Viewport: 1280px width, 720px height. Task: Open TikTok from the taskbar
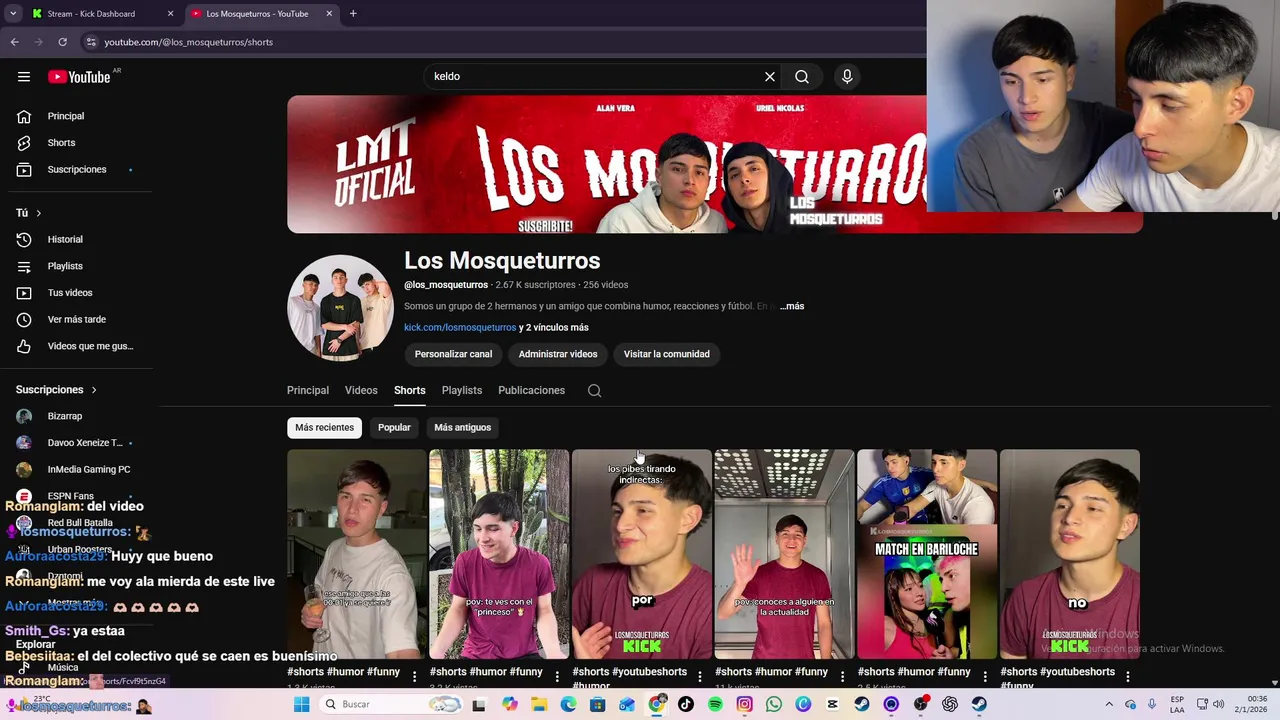pos(686,704)
